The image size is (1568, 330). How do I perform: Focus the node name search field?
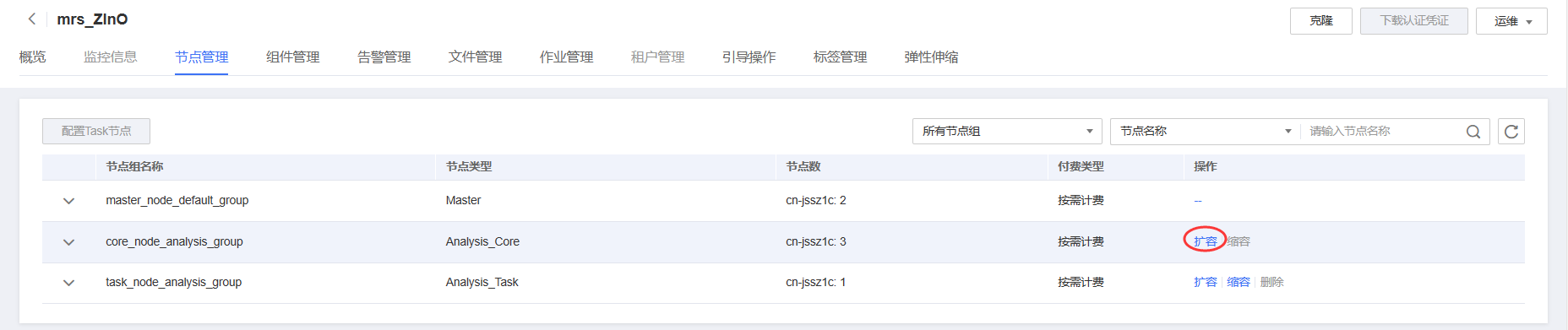tap(1383, 132)
